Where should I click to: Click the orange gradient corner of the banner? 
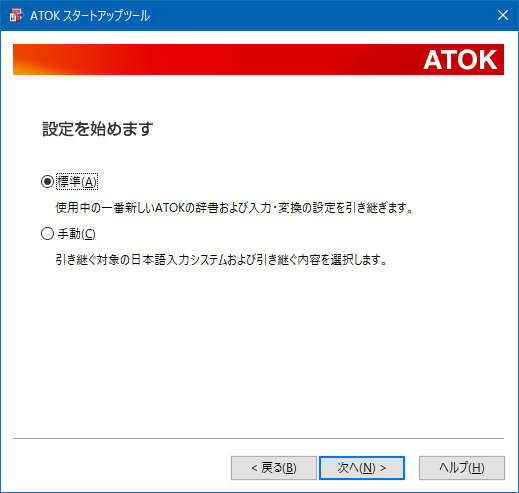click(x=25, y=66)
